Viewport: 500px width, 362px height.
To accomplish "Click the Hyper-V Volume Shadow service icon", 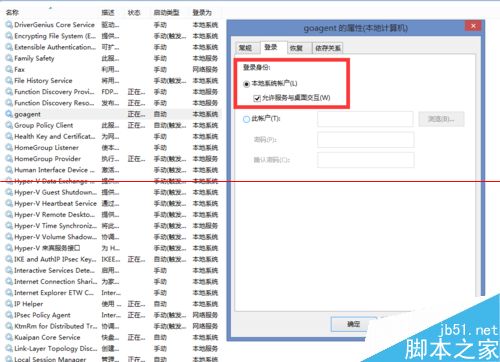I will 9,237.
